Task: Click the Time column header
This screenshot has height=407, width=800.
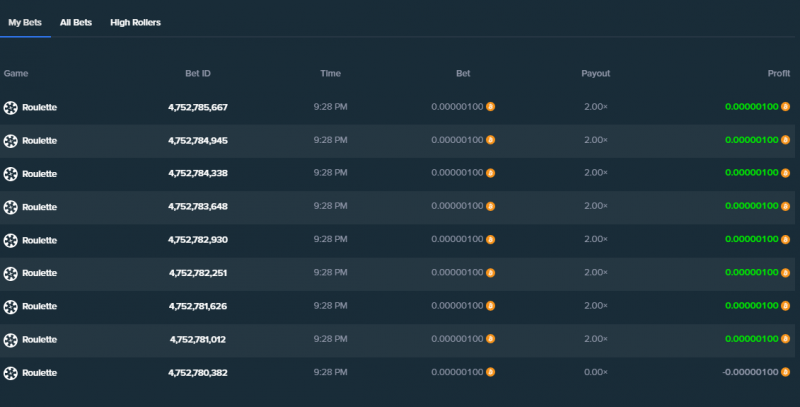Action: click(331, 73)
